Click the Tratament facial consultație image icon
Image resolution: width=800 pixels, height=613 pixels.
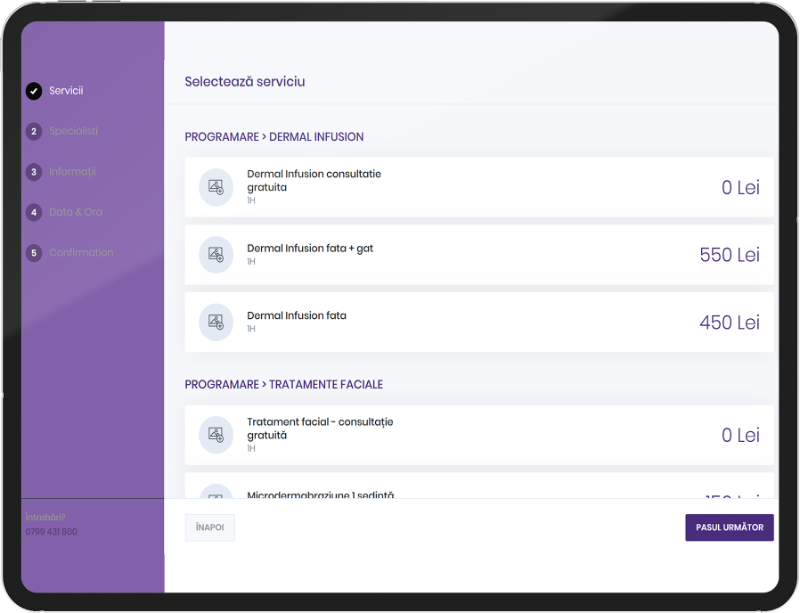tap(215, 435)
